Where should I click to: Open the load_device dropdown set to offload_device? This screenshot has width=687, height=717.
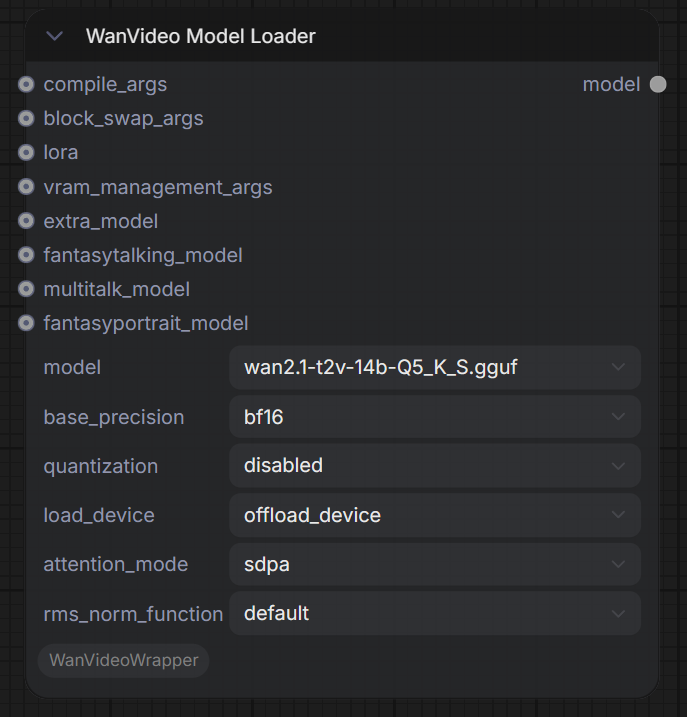pos(435,515)
